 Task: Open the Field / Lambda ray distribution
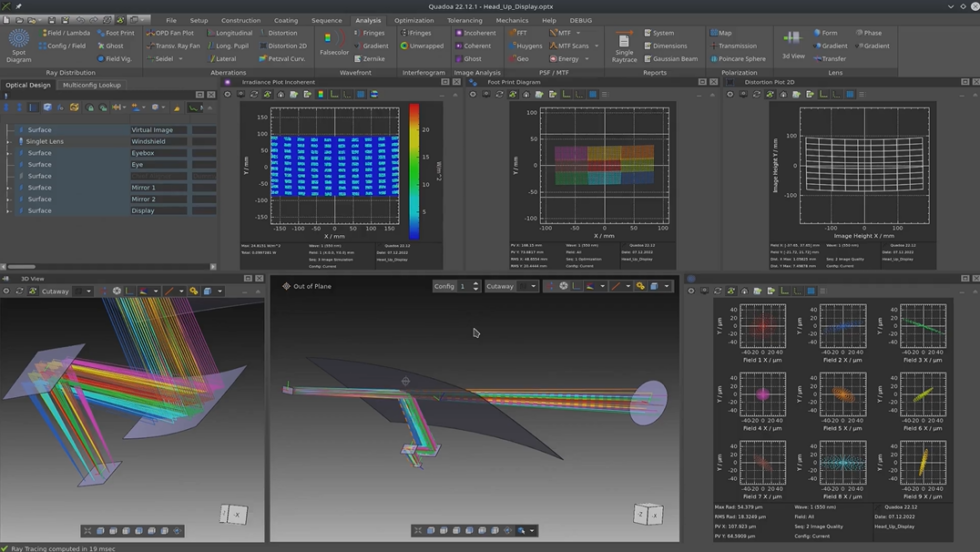(x=66, y=33)
